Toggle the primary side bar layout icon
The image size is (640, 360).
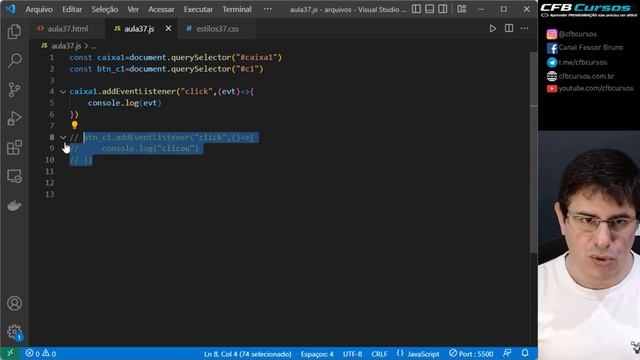[x=416, y=9]
